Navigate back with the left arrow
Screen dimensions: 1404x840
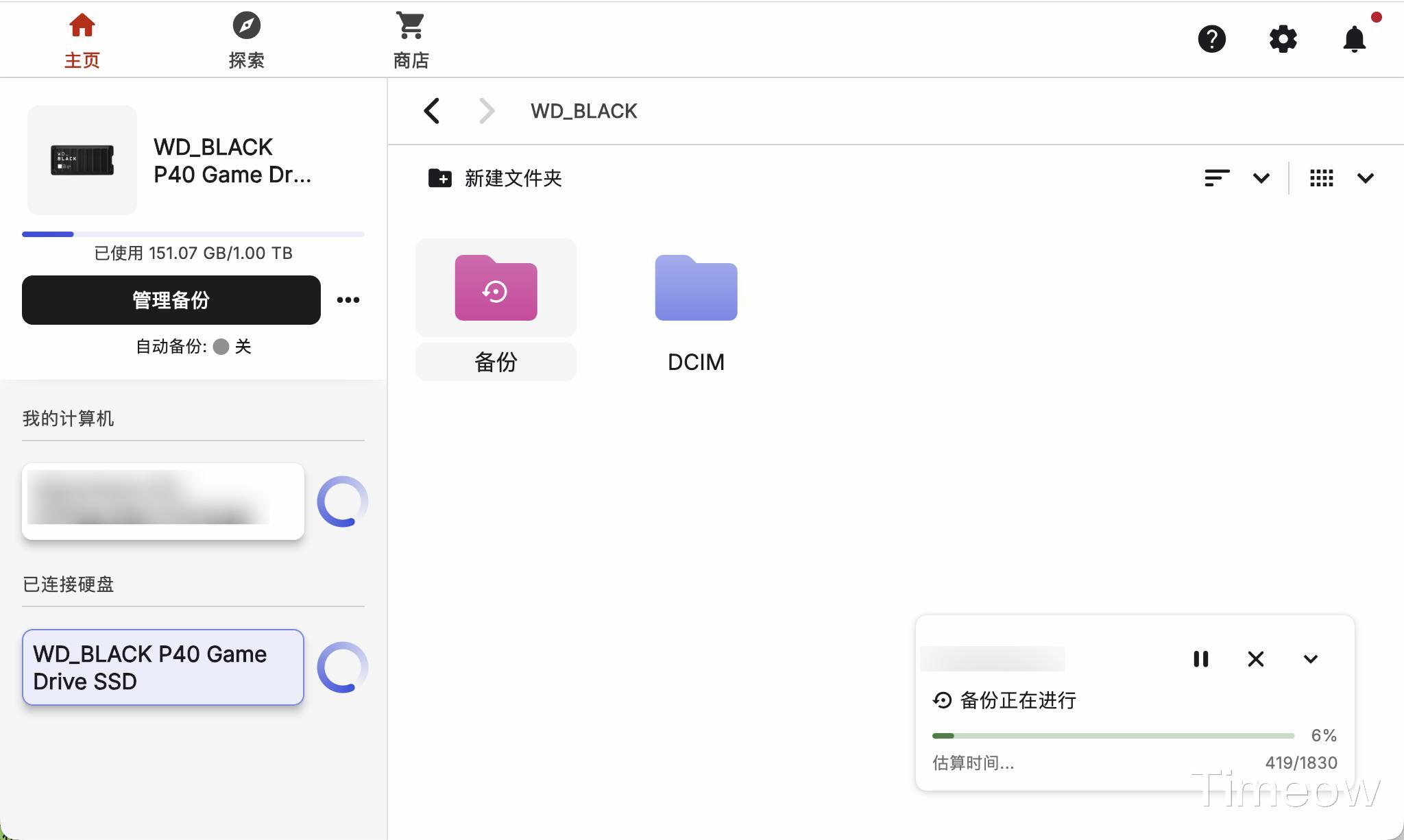[432, 111]
